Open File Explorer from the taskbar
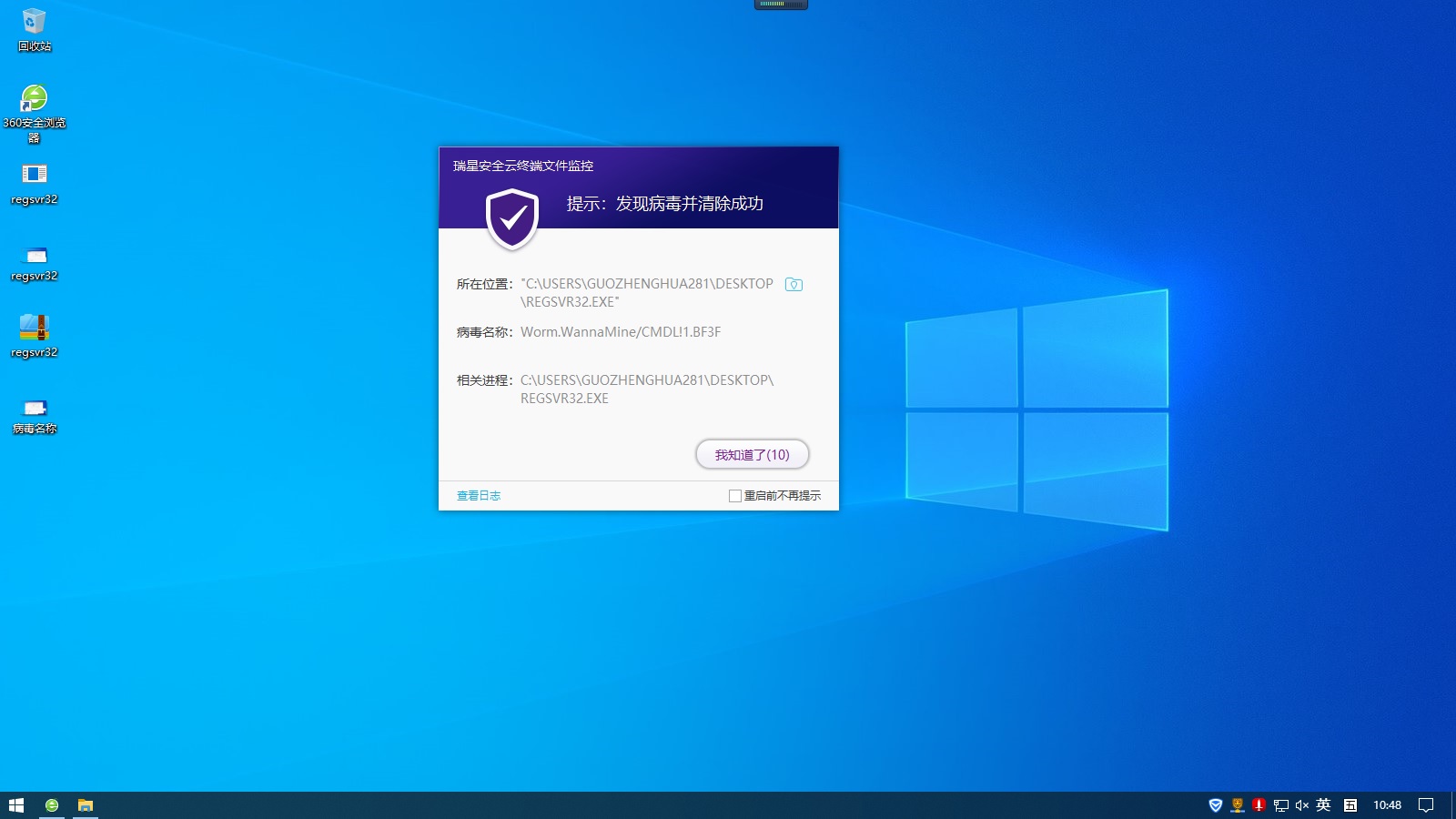The height and width of the screenshot is (819, 1456). 86,805
